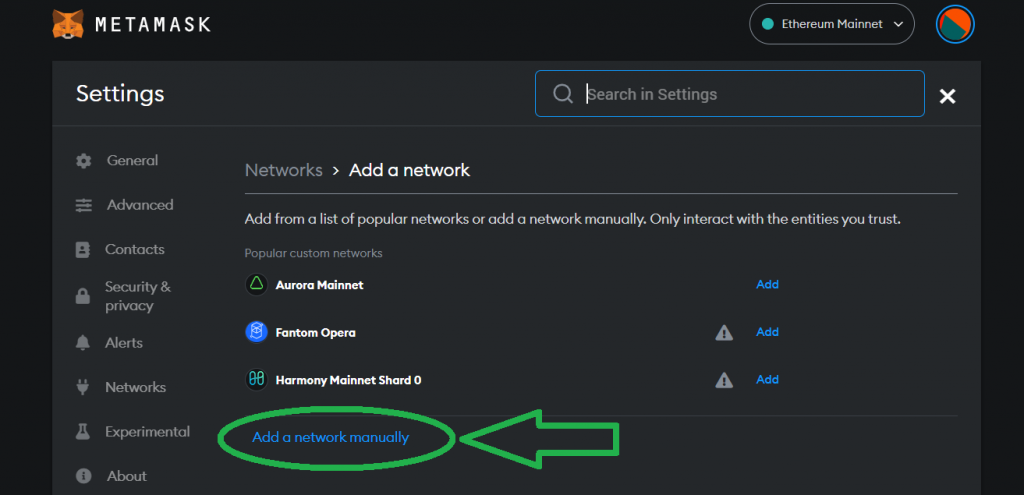Add the Harmony Mainnet Shard 0 network
Viewport: 1024px width, 495px height.
(767, 379)
